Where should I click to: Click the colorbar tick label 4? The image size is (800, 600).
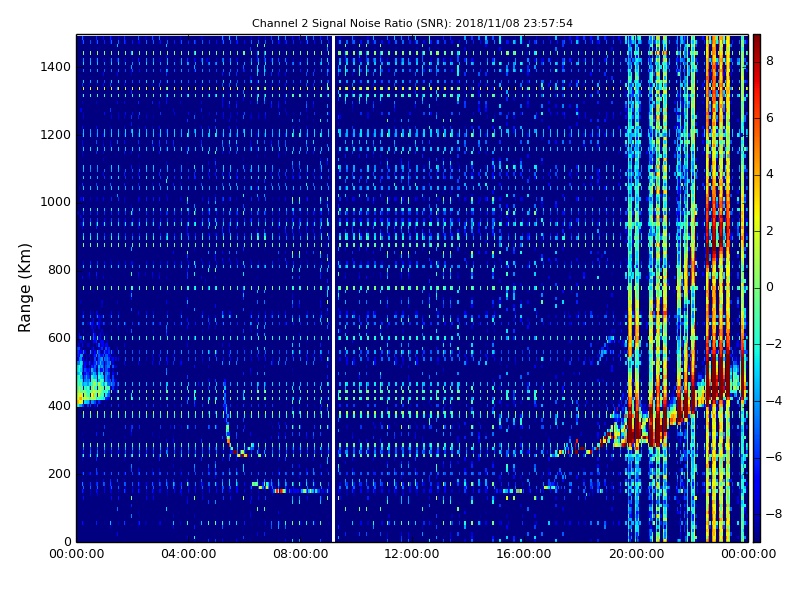770,174
